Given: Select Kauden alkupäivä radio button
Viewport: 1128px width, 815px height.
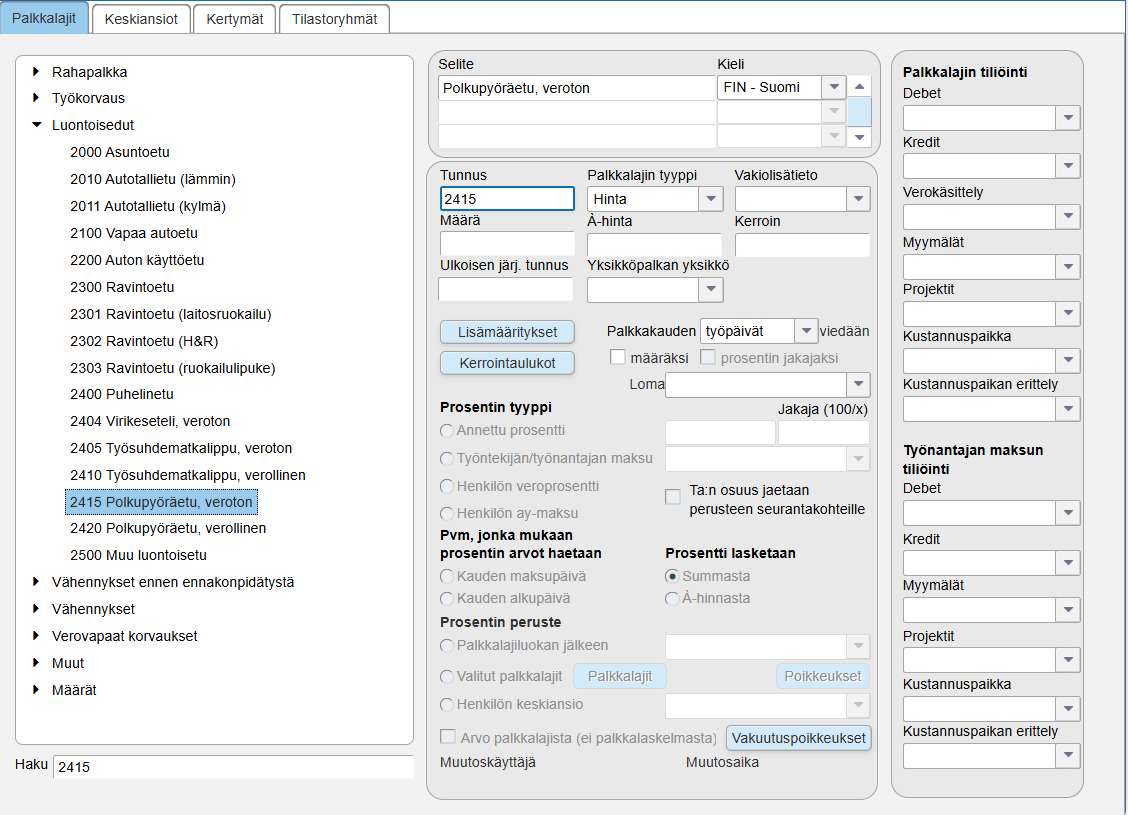Looking at the screenshot, I should tap(447, 598).
